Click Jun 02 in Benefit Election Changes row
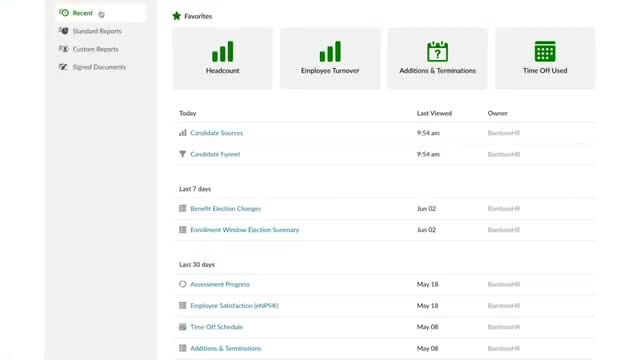 click(x=426, y=209)
